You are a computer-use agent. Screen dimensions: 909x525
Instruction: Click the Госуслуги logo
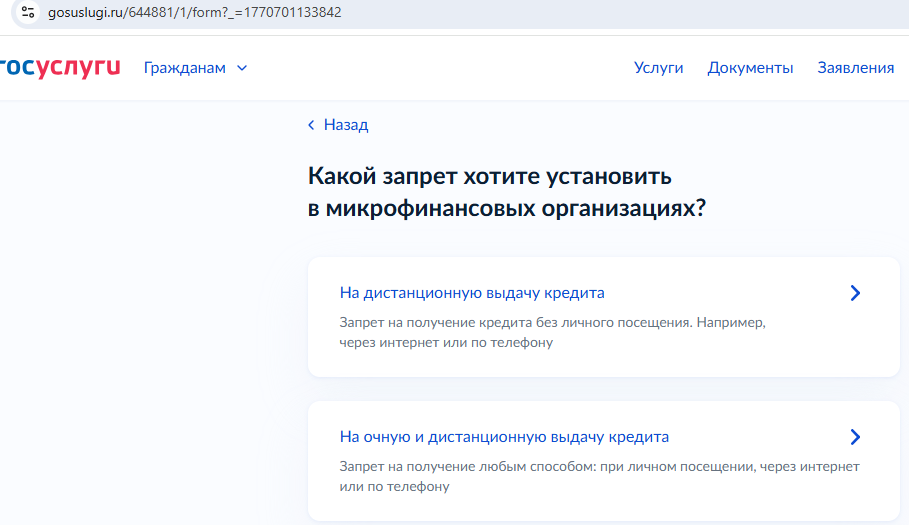tap(58, 67)
